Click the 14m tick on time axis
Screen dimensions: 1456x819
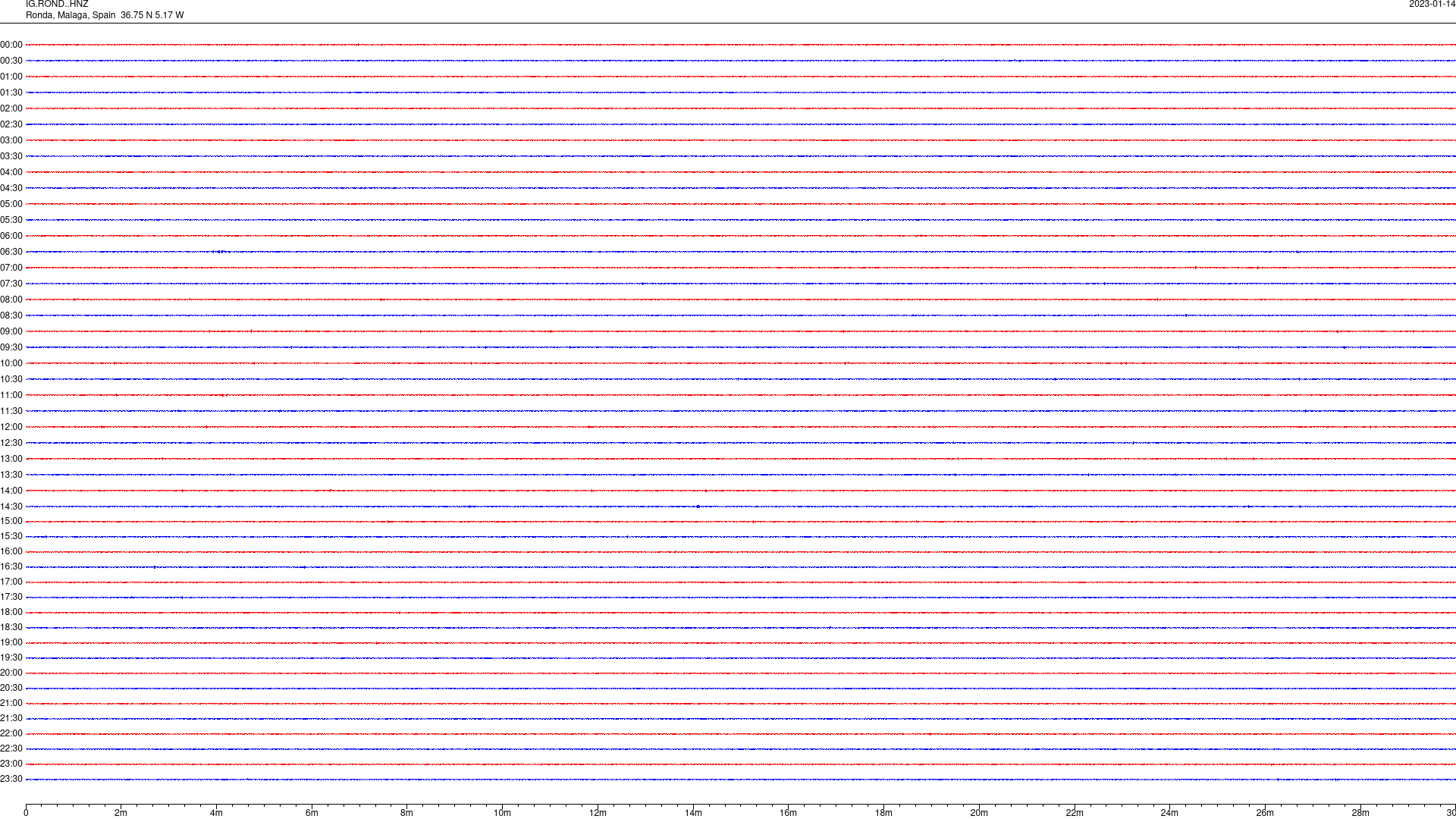pyautogui.click(x=693, y=813)
